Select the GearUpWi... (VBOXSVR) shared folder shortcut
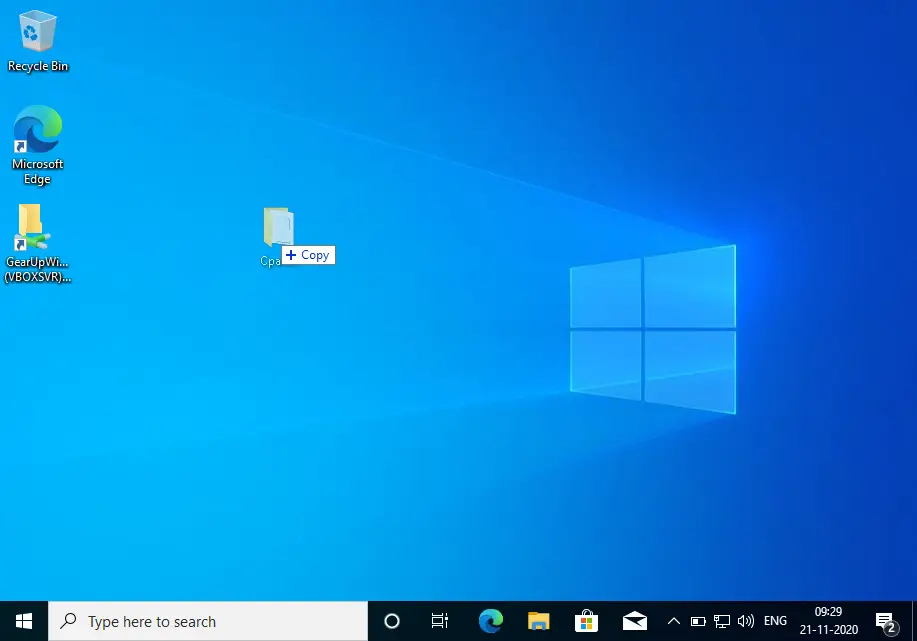 click(x=38, y=243)
